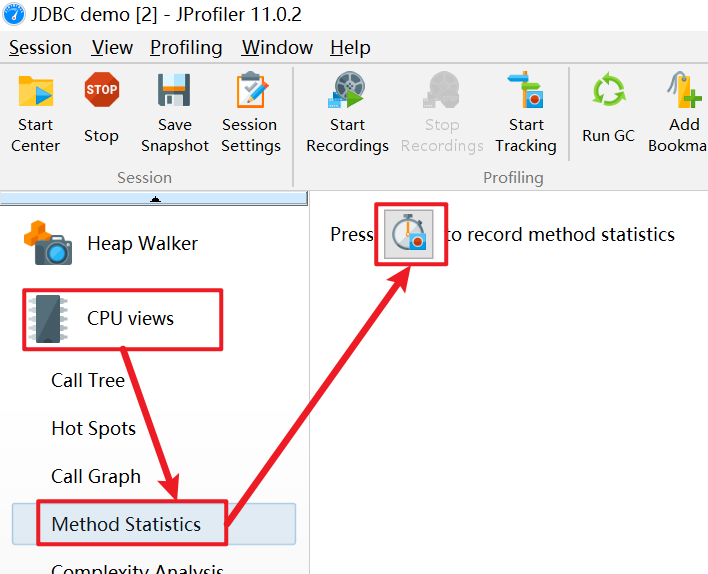Viewport: 708px width, 574px height.
Task: Collapse the panel with the up arrow bar
Action: [154, 199]
